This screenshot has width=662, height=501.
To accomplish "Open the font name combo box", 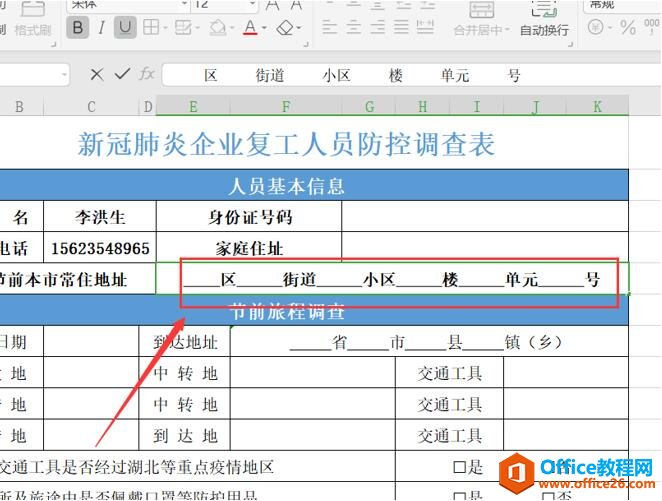I will coord(127,5).
